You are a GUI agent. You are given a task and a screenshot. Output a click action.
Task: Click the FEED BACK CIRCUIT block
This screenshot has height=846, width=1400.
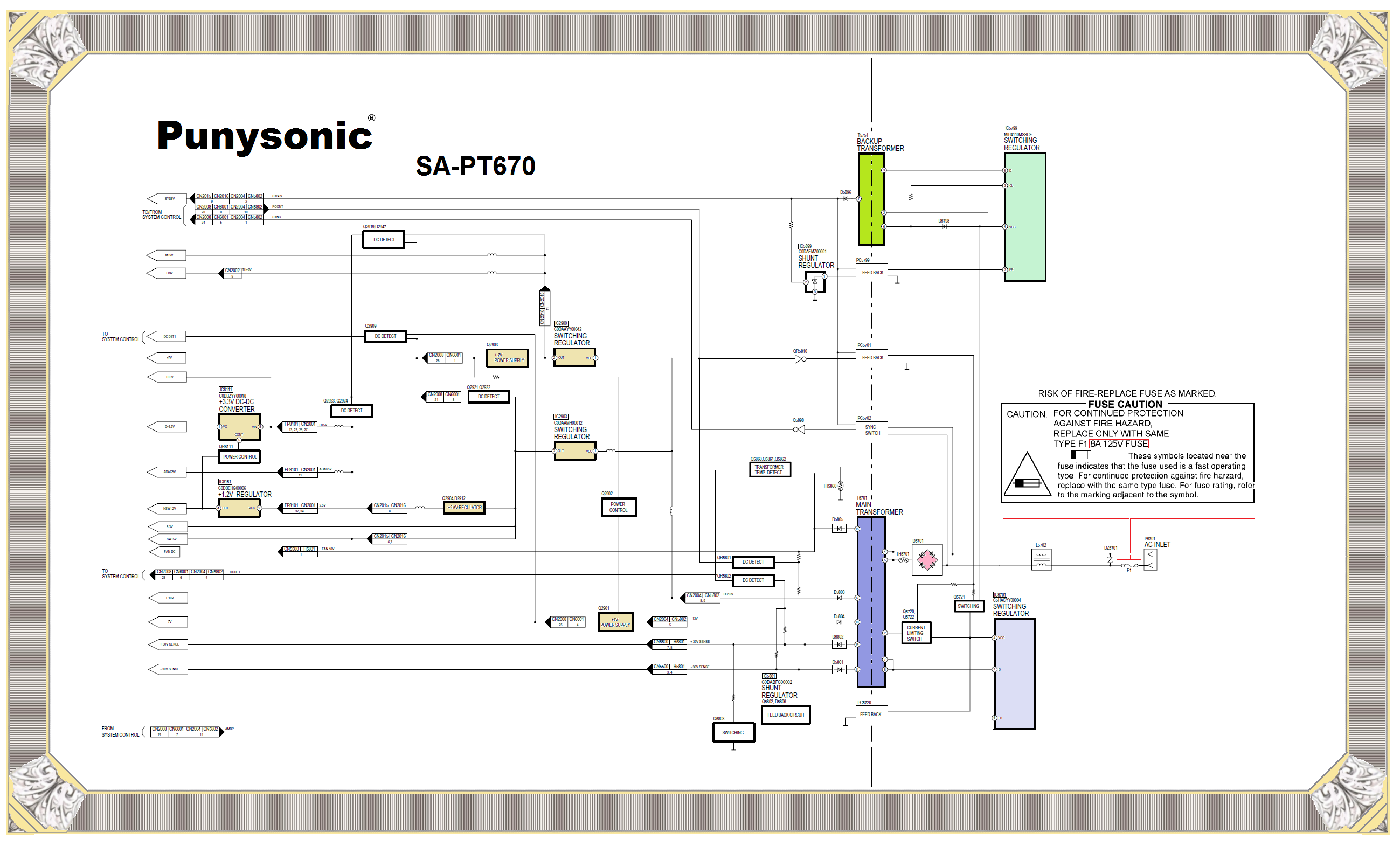click(x=786, y=715)
